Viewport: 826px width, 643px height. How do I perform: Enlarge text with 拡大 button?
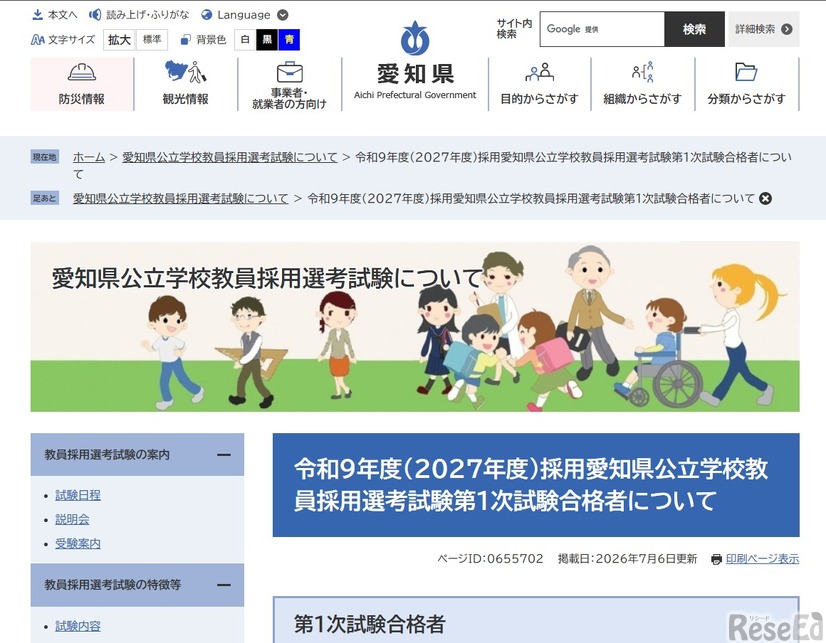coord(120,39)
